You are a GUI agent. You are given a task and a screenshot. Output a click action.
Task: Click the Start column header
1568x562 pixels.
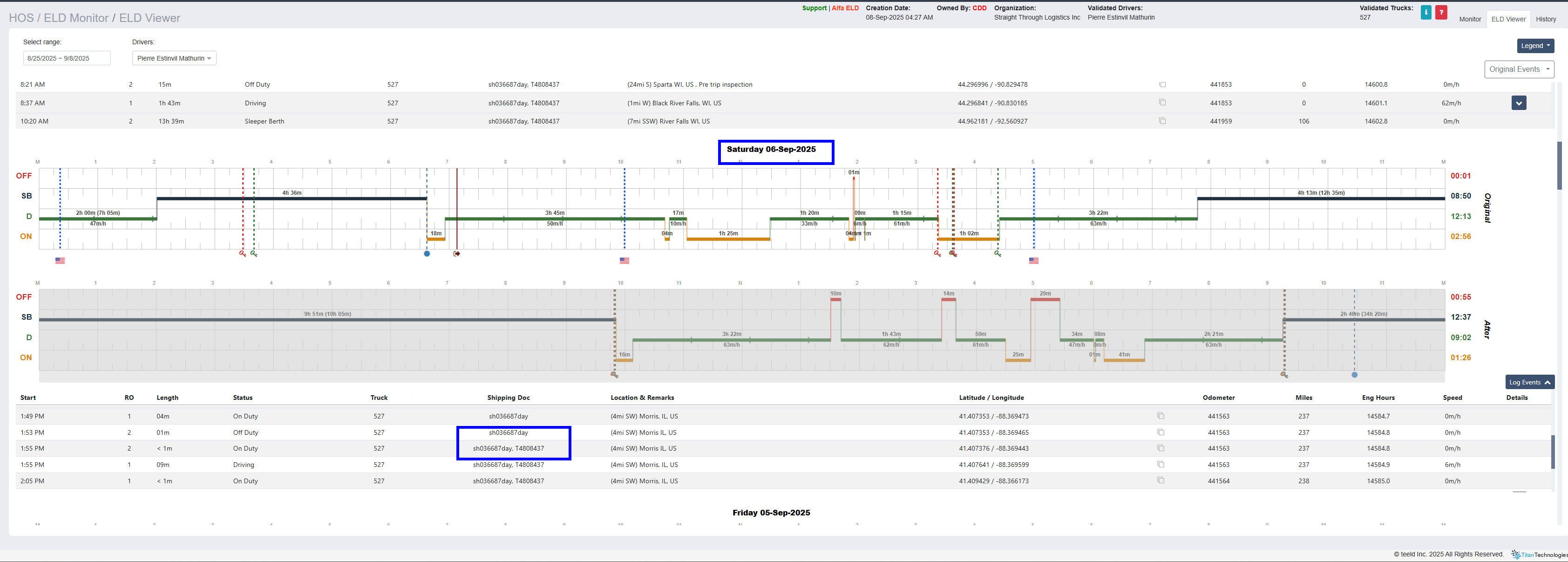pyautogui.click(x=28, y=398)
